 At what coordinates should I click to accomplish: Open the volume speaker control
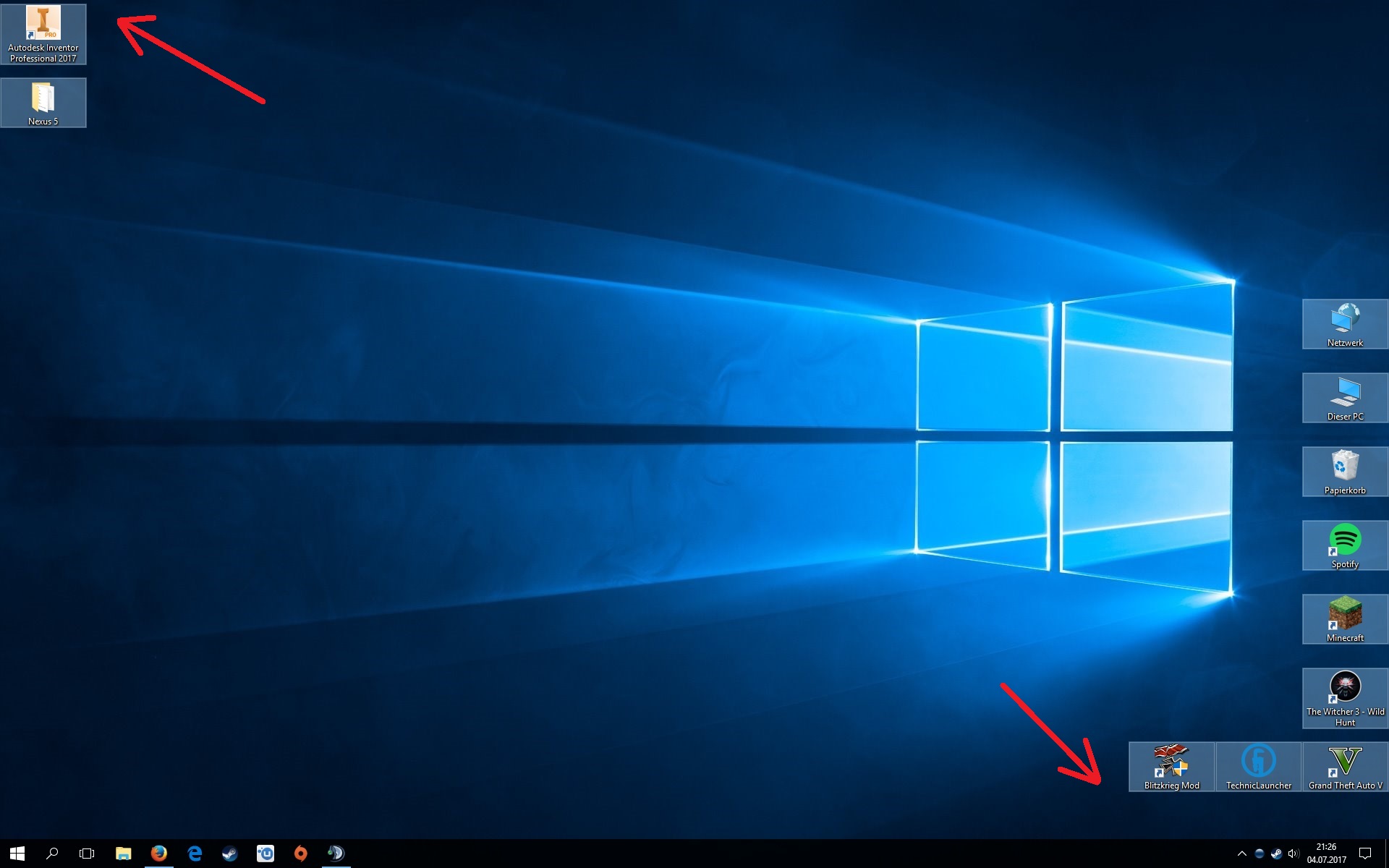point(1294,854)
